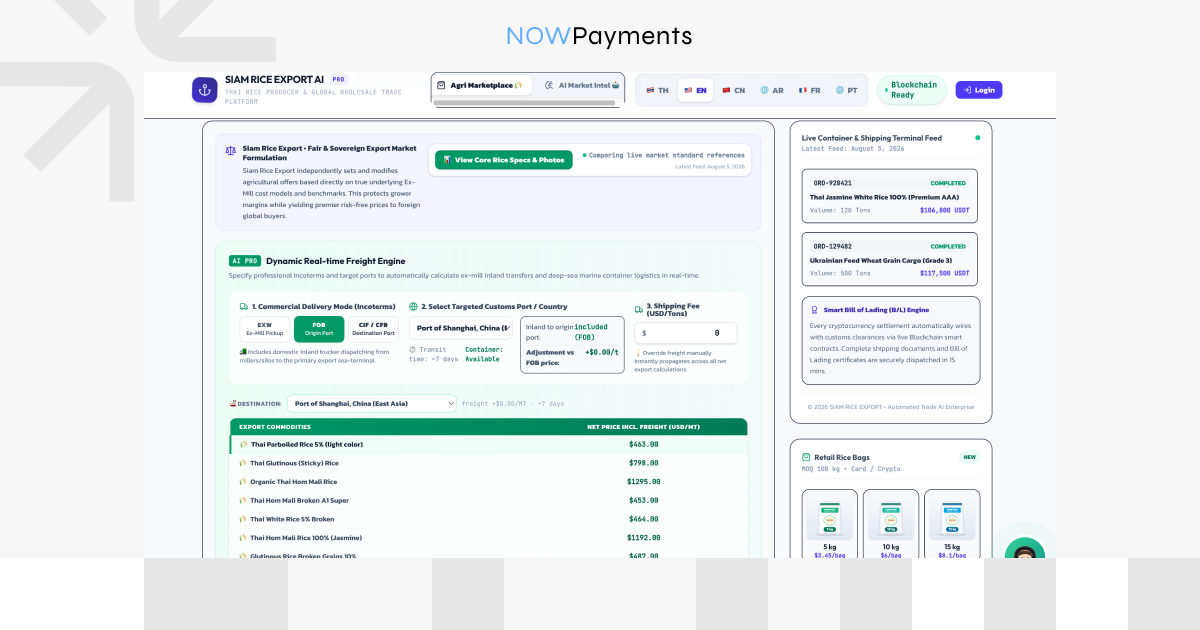Click the lightbulb icon beside Override freight manually

coord(638,353)
